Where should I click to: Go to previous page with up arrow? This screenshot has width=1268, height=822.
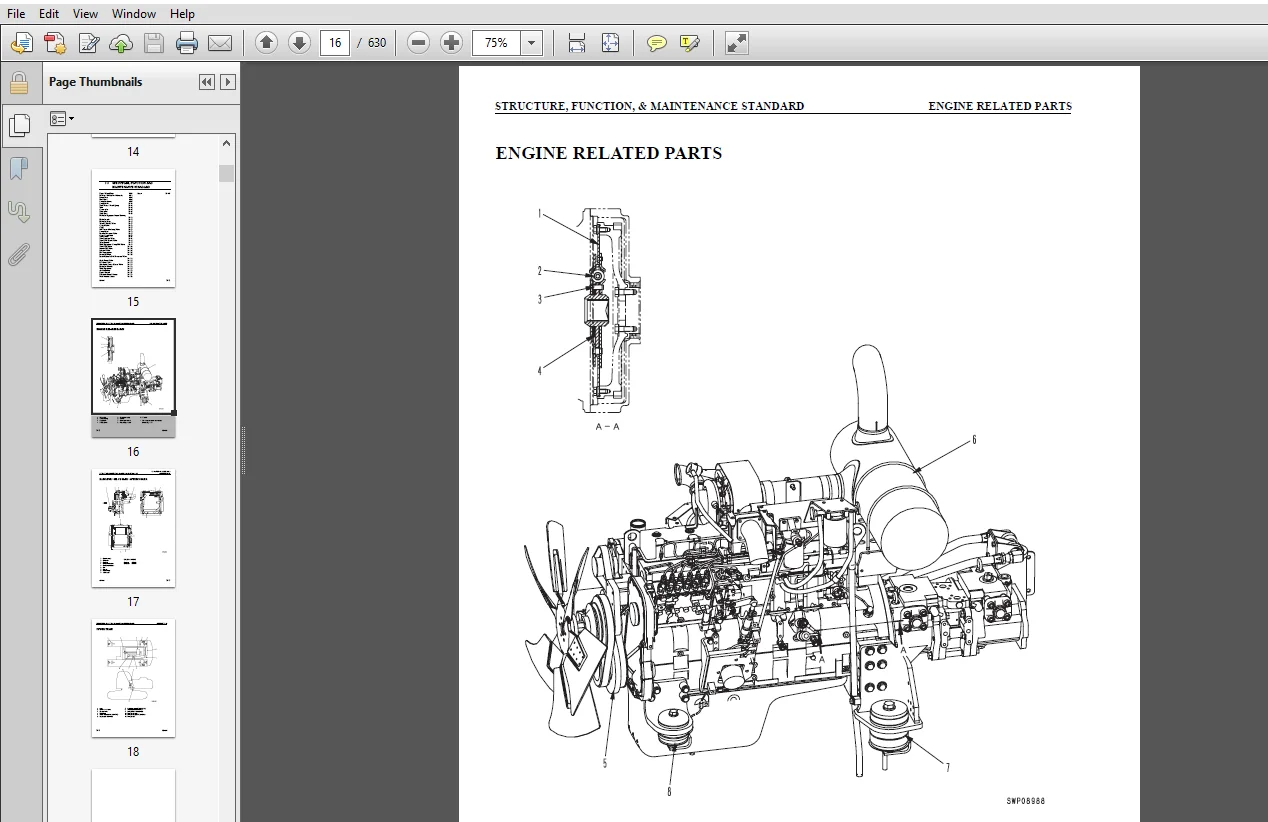[x=266, y=42]
